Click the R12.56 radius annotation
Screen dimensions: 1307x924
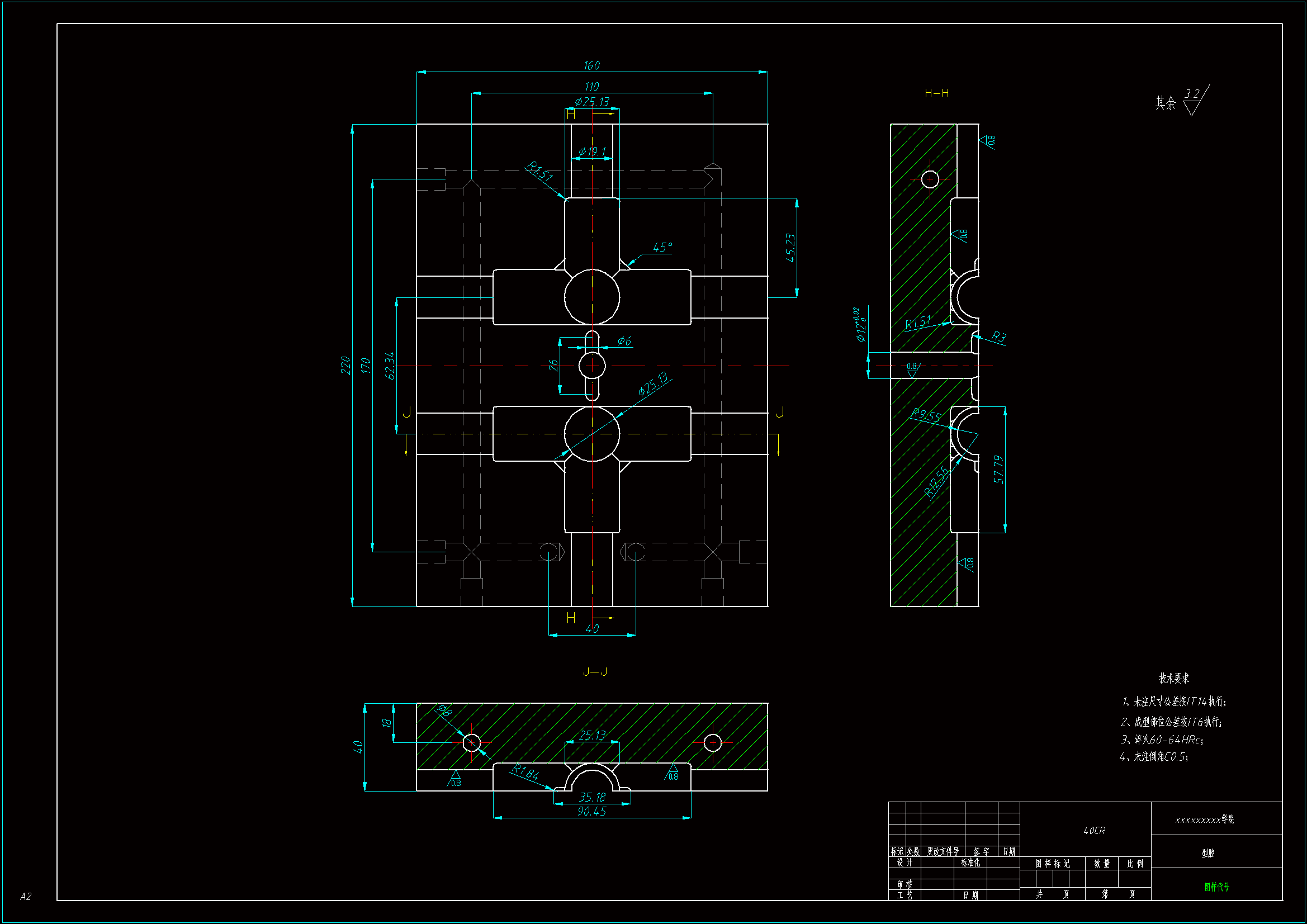click(936, 482)
